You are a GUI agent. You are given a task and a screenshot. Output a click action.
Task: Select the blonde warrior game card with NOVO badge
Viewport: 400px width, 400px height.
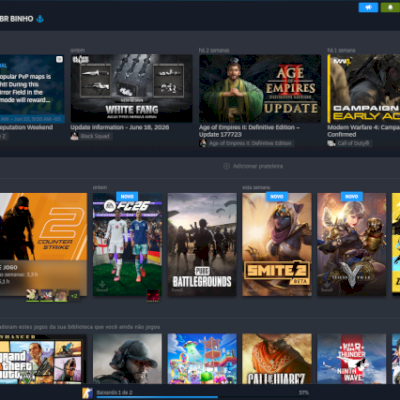pyautogui.click(x=352, y=244)
